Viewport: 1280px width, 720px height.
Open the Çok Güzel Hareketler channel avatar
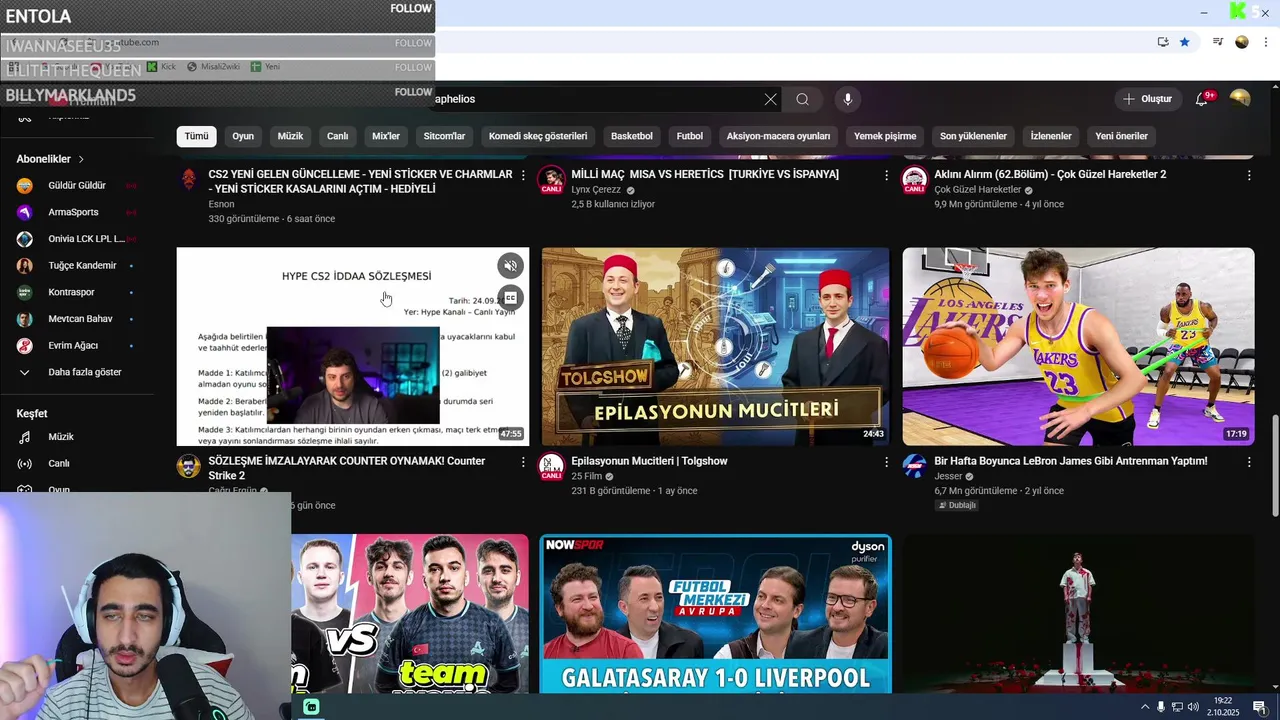914,180
